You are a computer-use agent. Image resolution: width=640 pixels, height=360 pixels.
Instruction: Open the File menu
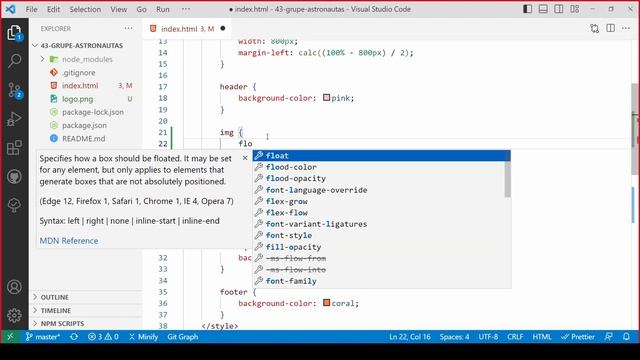point(31,9)
